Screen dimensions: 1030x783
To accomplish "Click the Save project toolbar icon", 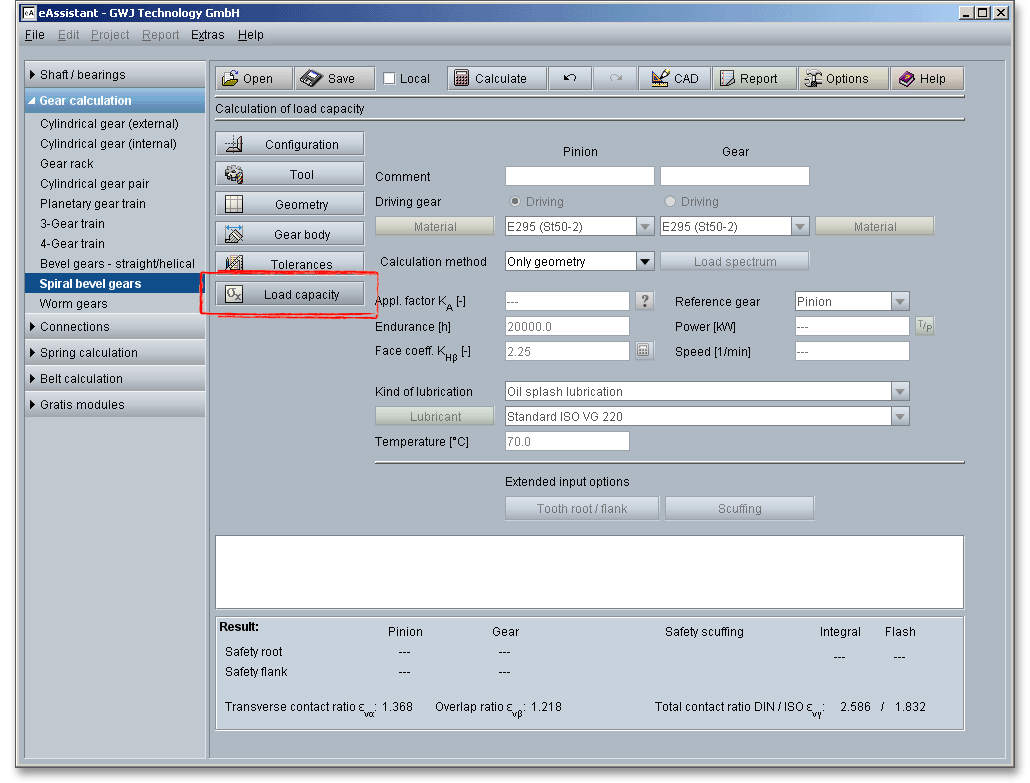I will pos(334,79).
